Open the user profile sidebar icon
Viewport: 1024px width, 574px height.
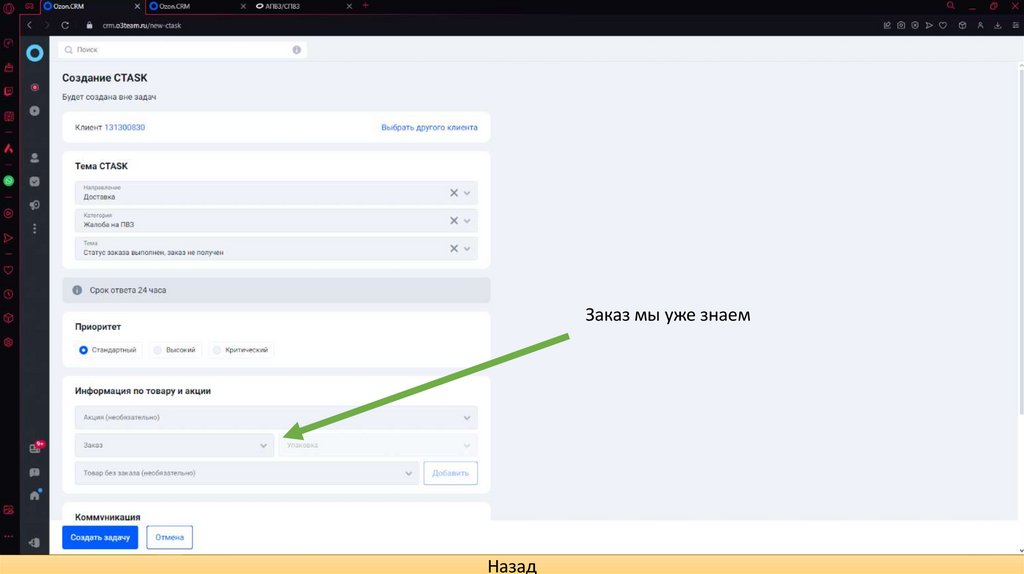[35, 158]
